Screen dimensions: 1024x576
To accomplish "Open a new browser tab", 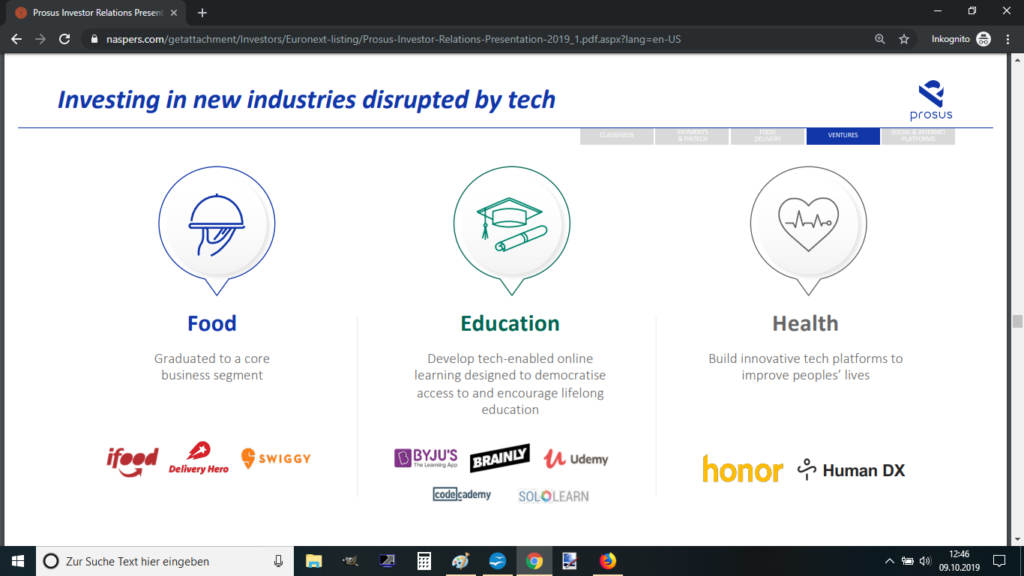I will coord(202,12).
